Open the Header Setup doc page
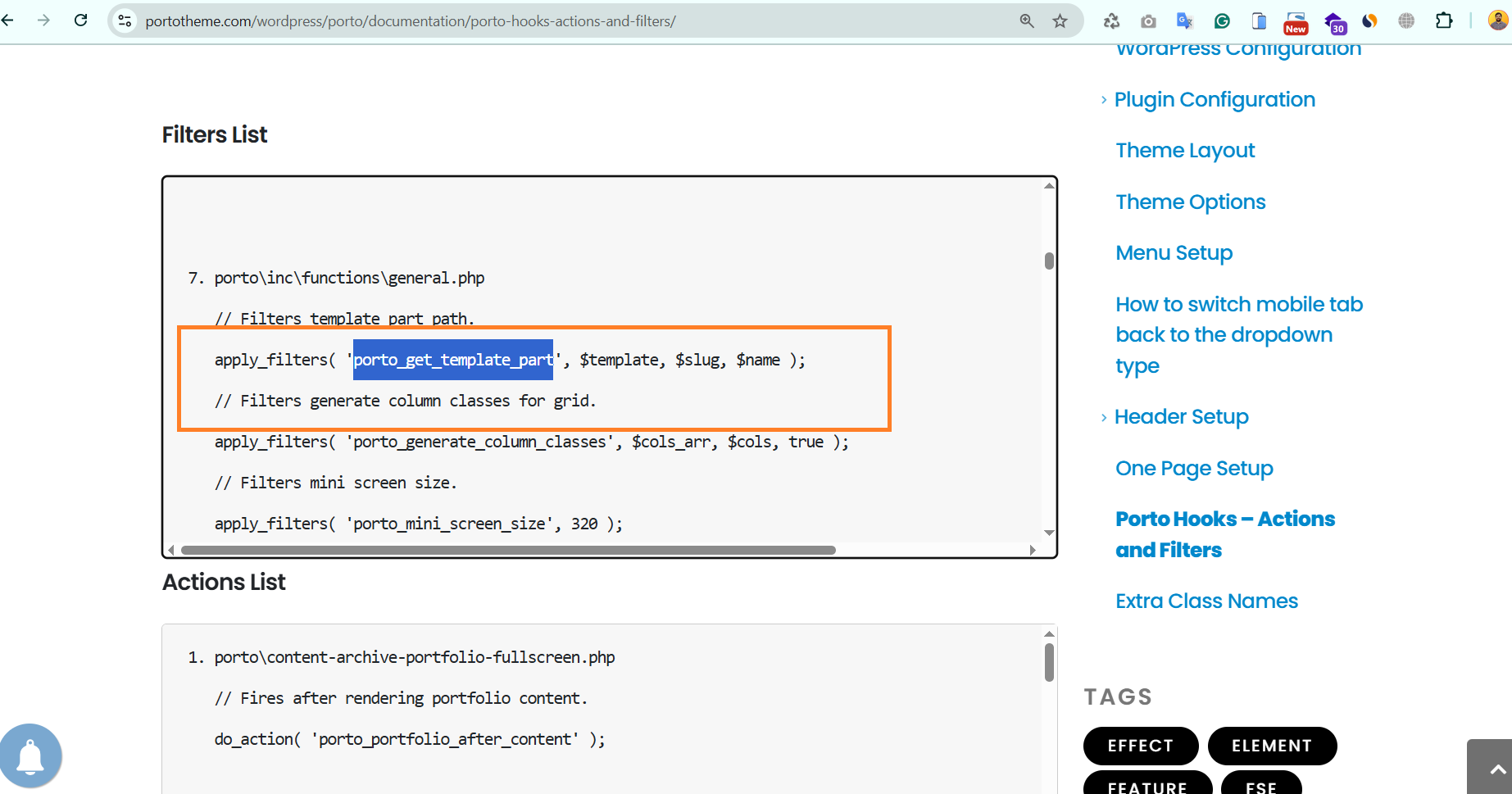Image resolution: width=1512 pixels, height=794 pixels. [1182, 417]
